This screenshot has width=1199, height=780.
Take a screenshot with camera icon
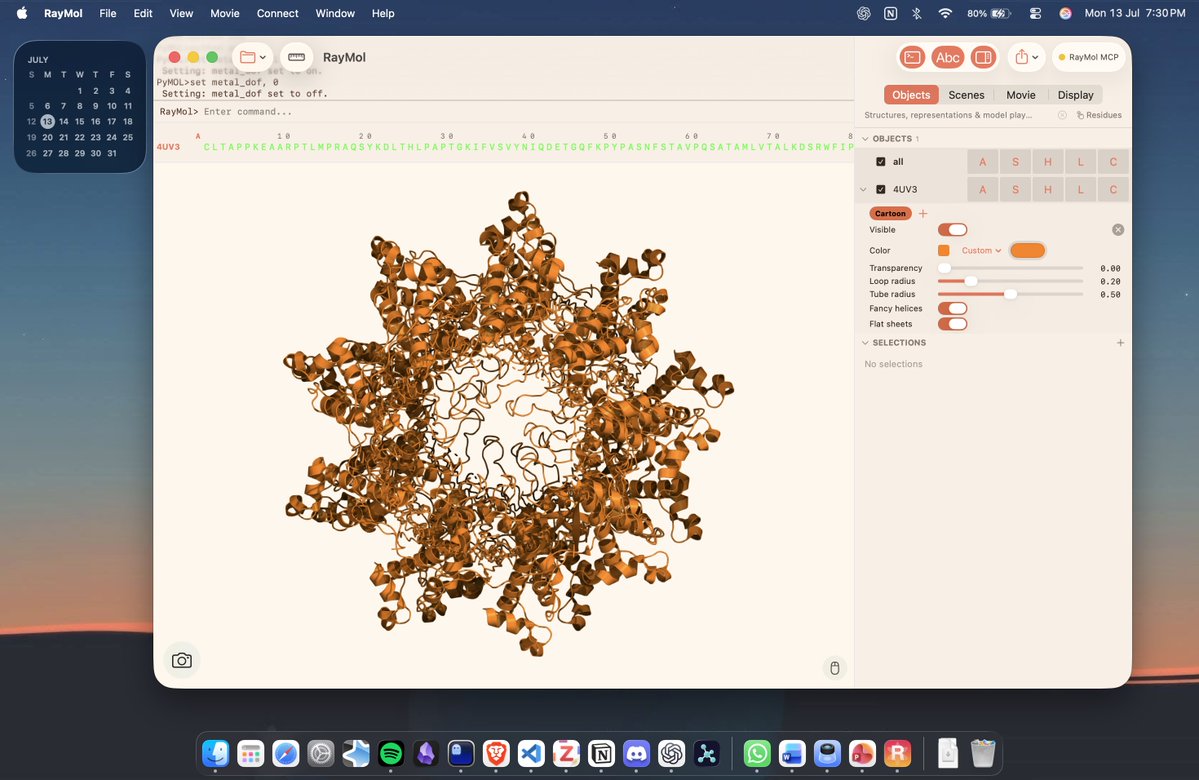click(x=182, y=661)
